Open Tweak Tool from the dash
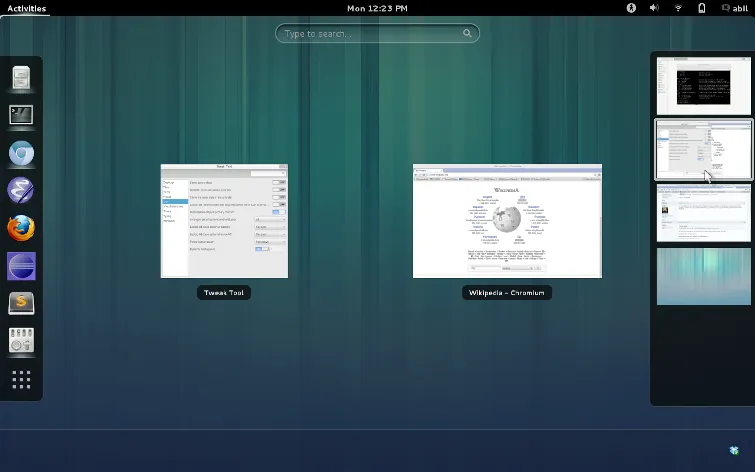The width and height of the screenshot is (755, 472). pos(21,340)
